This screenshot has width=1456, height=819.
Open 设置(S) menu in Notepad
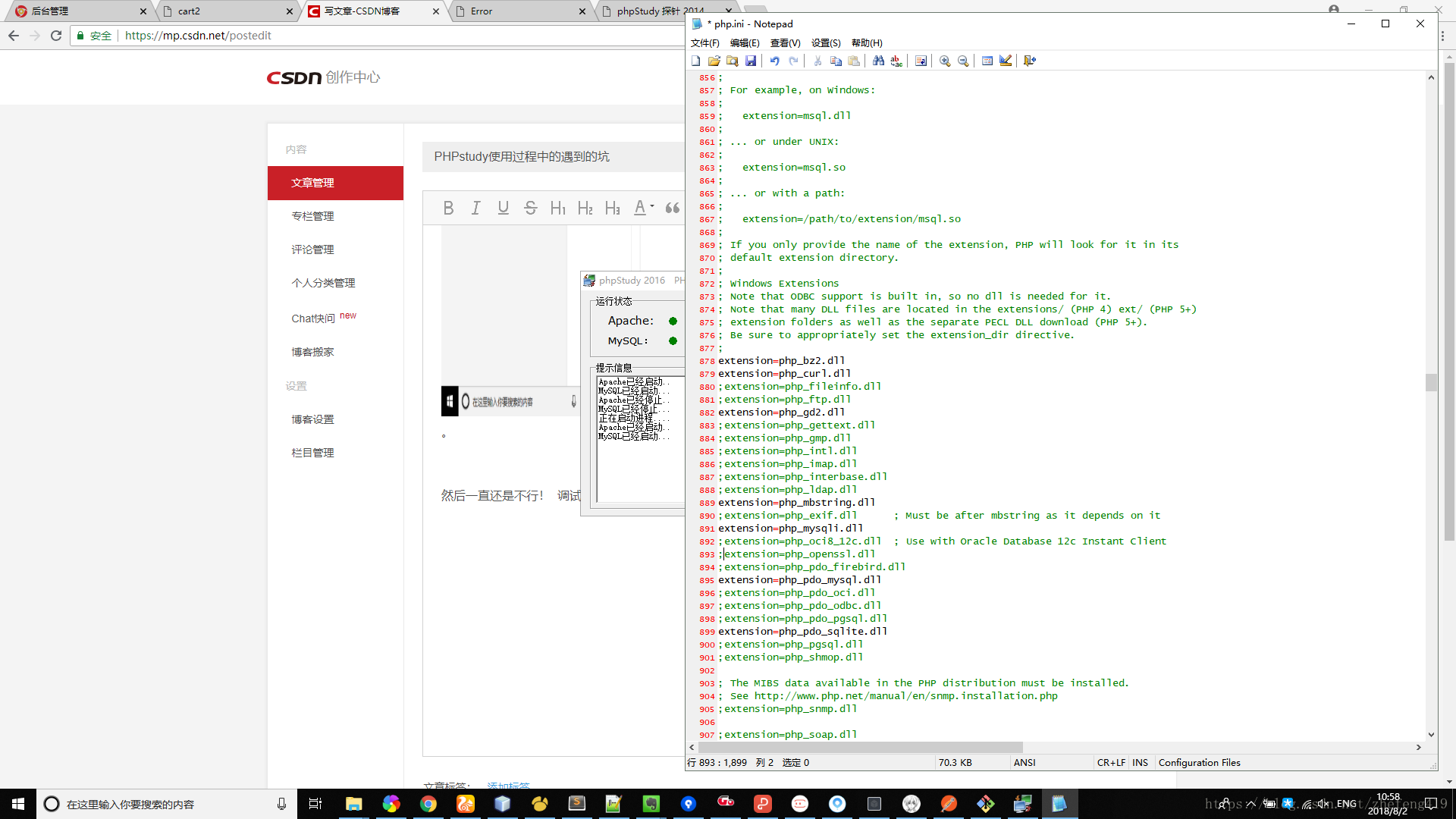[x=826, y=43]
